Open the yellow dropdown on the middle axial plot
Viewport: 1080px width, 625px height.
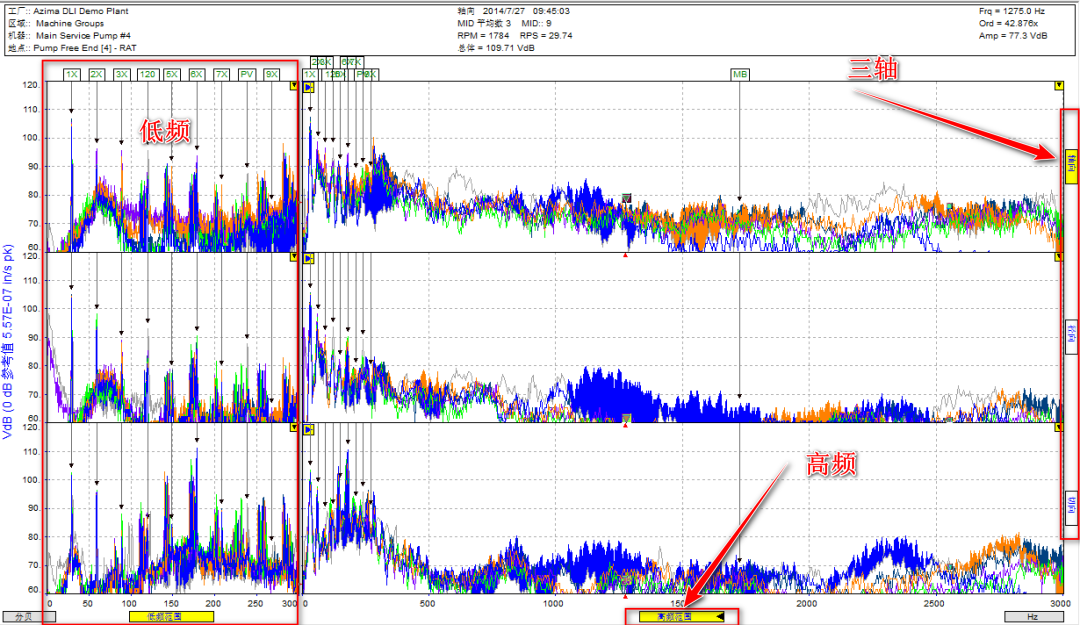pyautogui.click(x=293, y=259)
